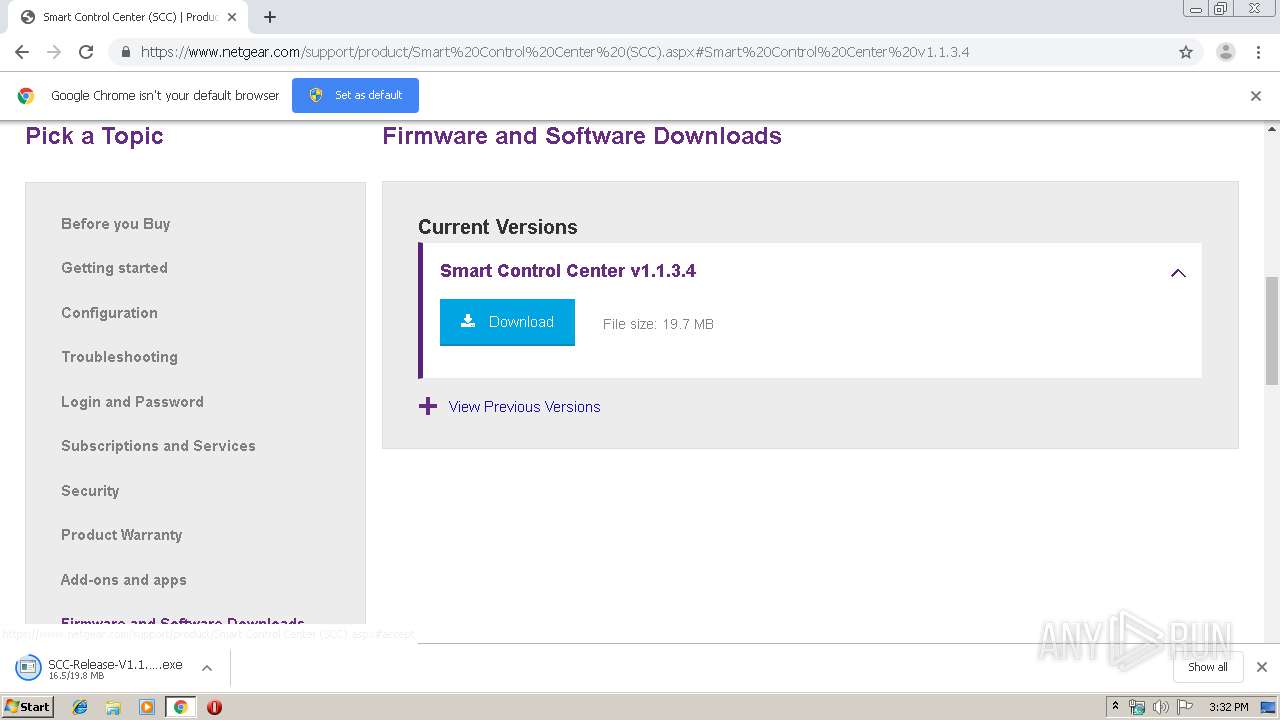Image resolution: width=1280 pixels, height=720 pixels.
Task: Expand View Previous Versions plus icon
Action: [428, 406]
